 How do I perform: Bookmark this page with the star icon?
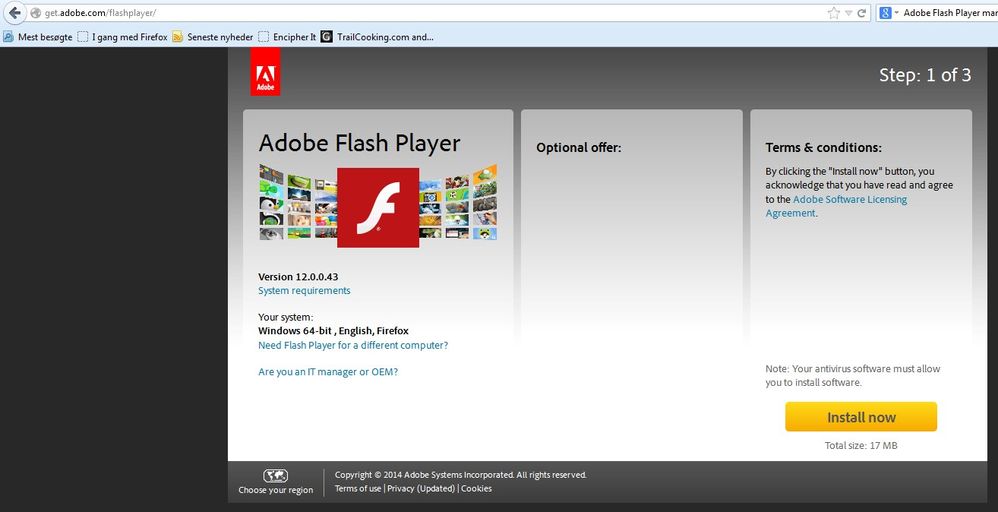coord(833,13)
